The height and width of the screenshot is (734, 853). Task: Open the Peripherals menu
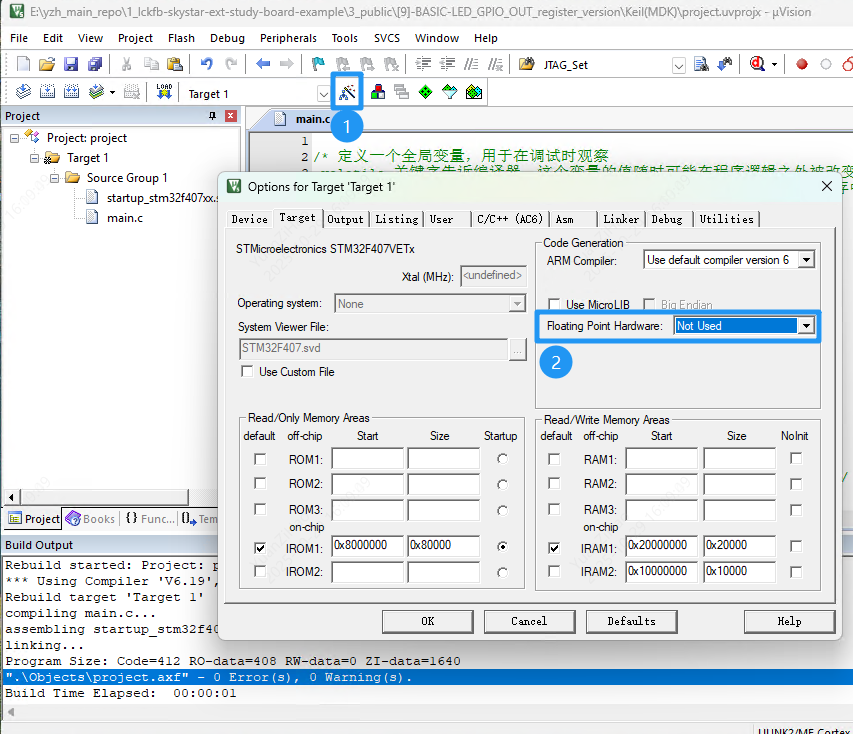[288, 38]
